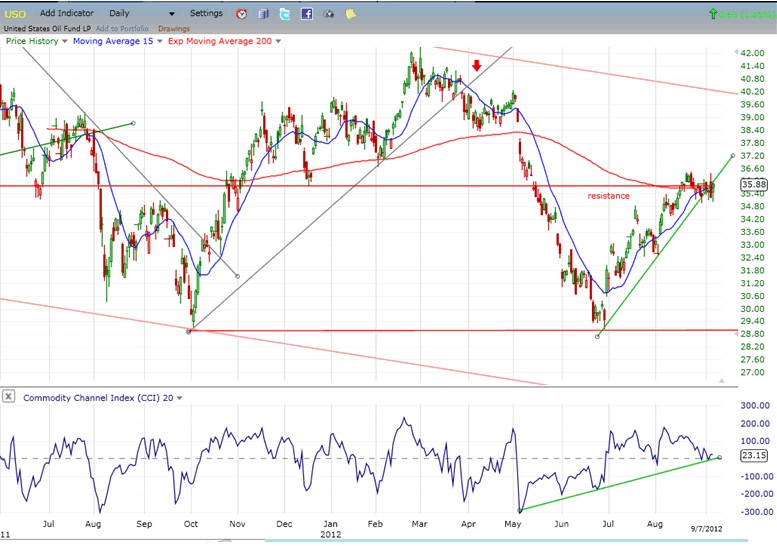Image resolution: width=777 pixels, height=552 pixels.
Task: Click the alarm clock alert icon
Action: tap(241, 14)
